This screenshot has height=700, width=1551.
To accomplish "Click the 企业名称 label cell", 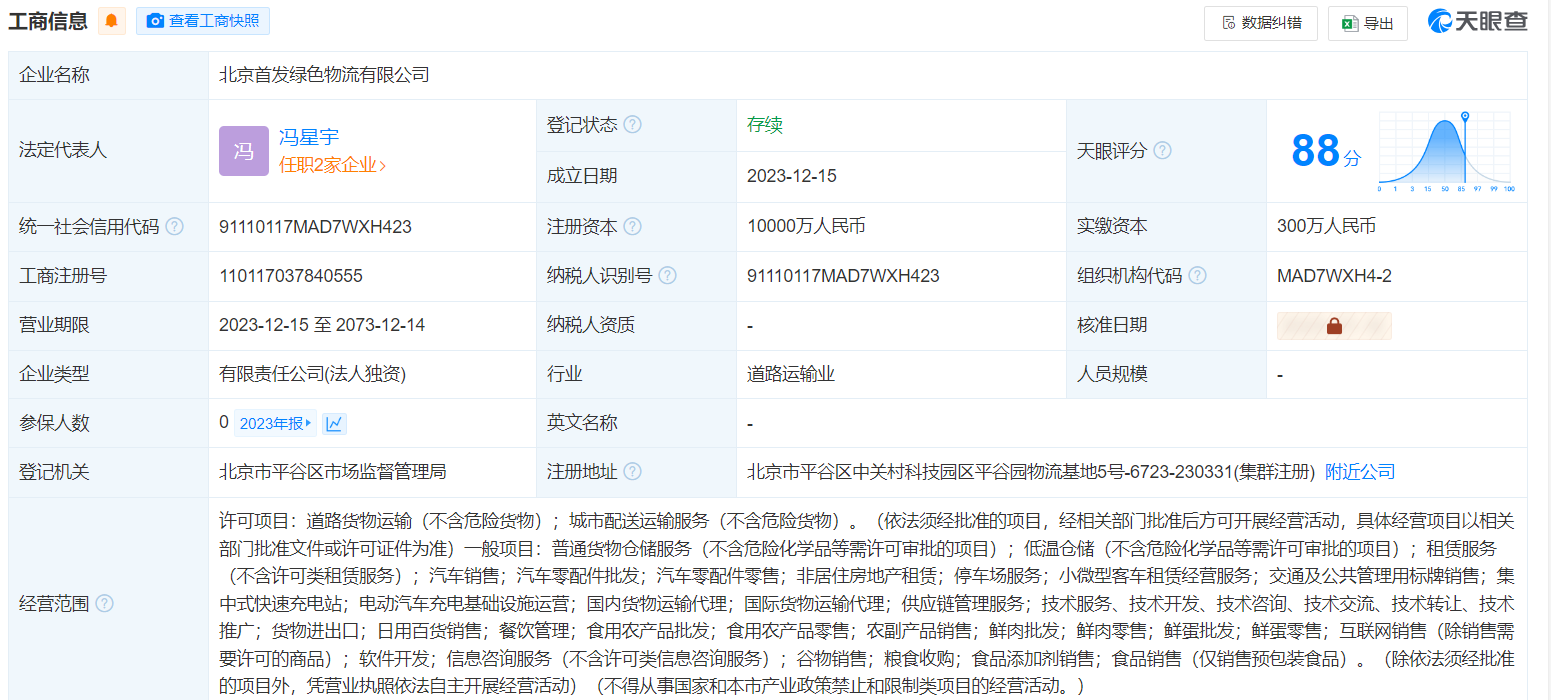I will point(108,75).
